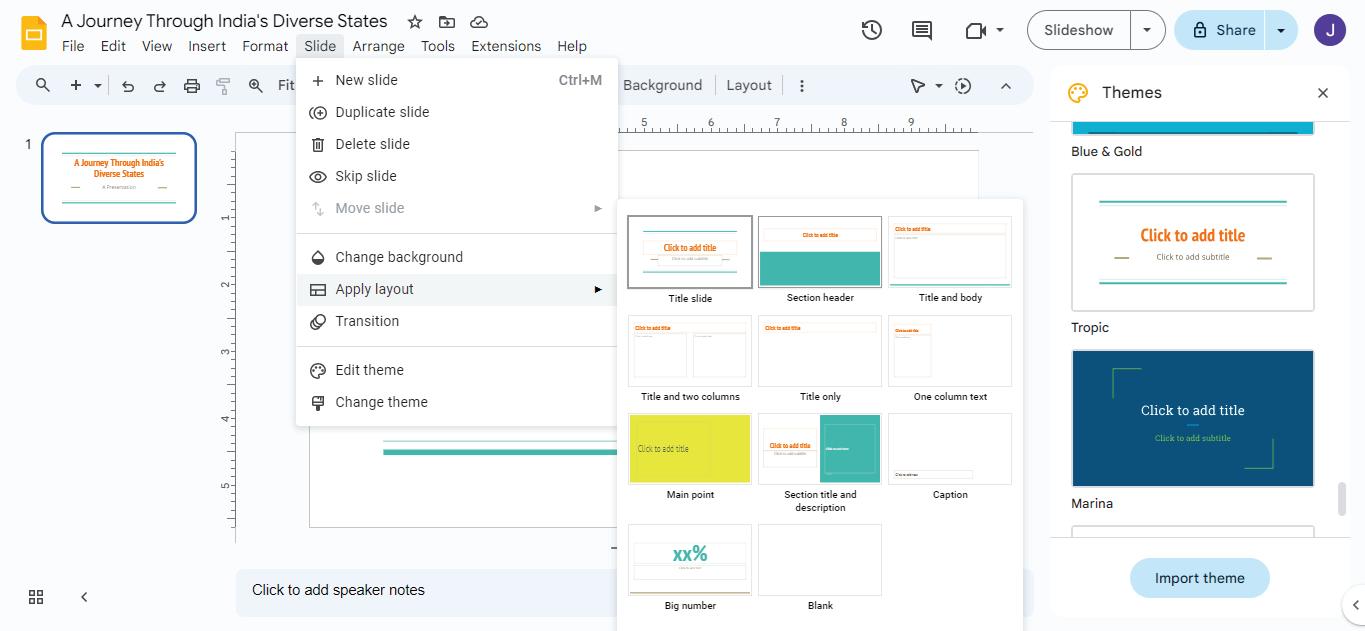Image resolution: width=1365 pixels, height=631 pixels.
Task: Apply the Marina dark blue theme
Action: 1192,418
